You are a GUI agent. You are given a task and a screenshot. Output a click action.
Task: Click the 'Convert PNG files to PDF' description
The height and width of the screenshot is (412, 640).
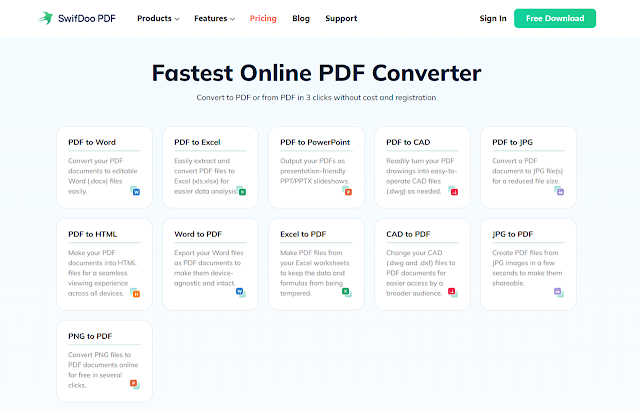coord(103,370)
